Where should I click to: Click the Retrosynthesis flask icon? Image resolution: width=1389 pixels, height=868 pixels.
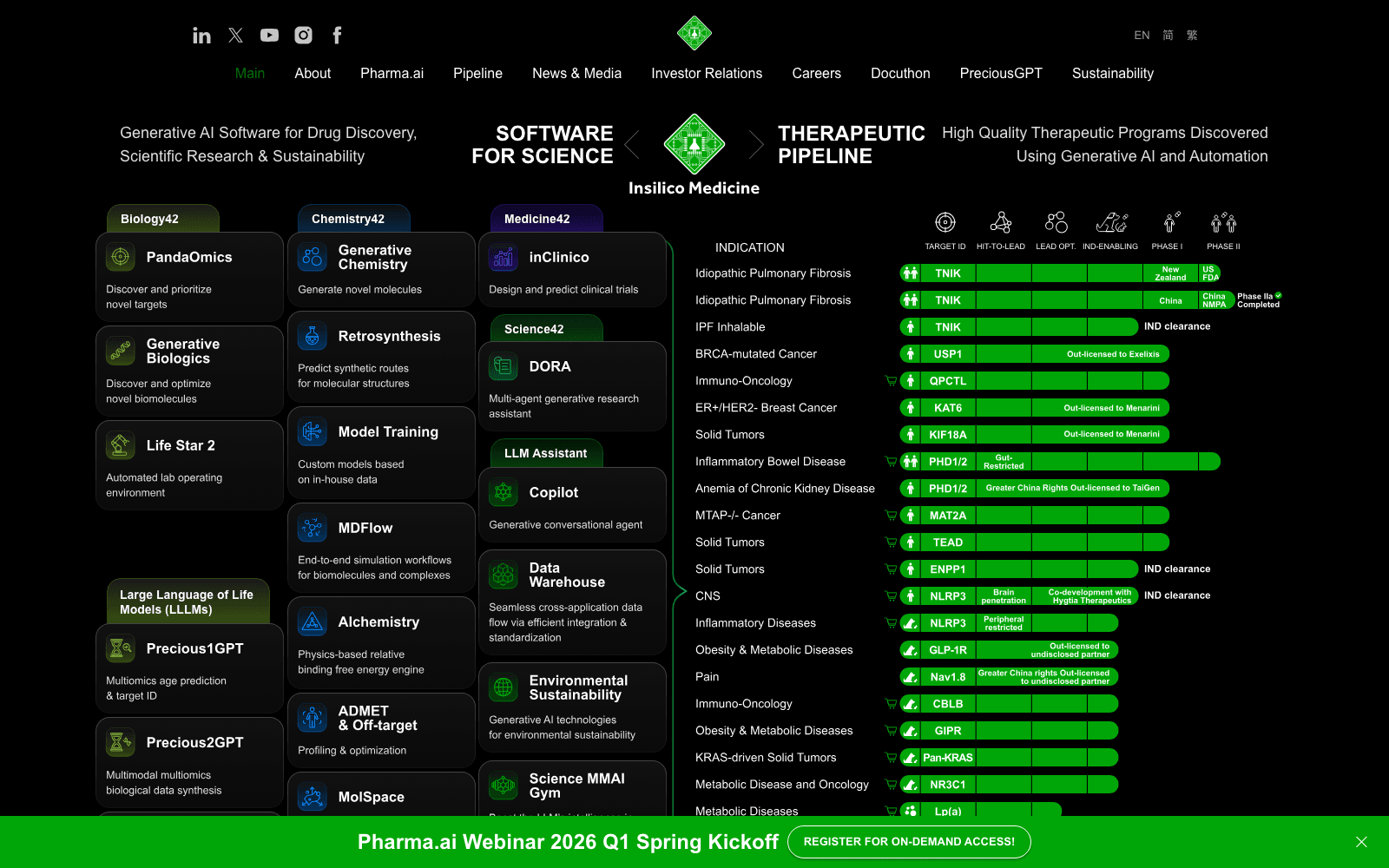click(313, 336)
